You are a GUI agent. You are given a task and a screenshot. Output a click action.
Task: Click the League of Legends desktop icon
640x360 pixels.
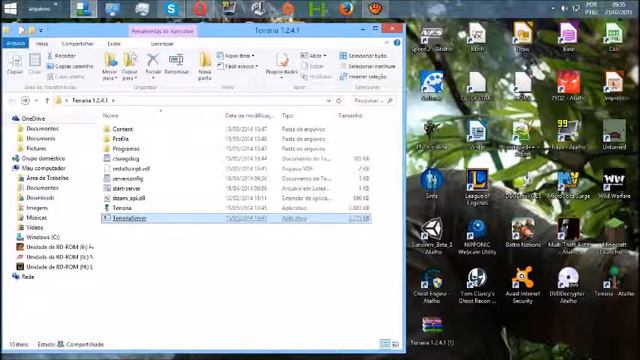[x=477, y=186]
